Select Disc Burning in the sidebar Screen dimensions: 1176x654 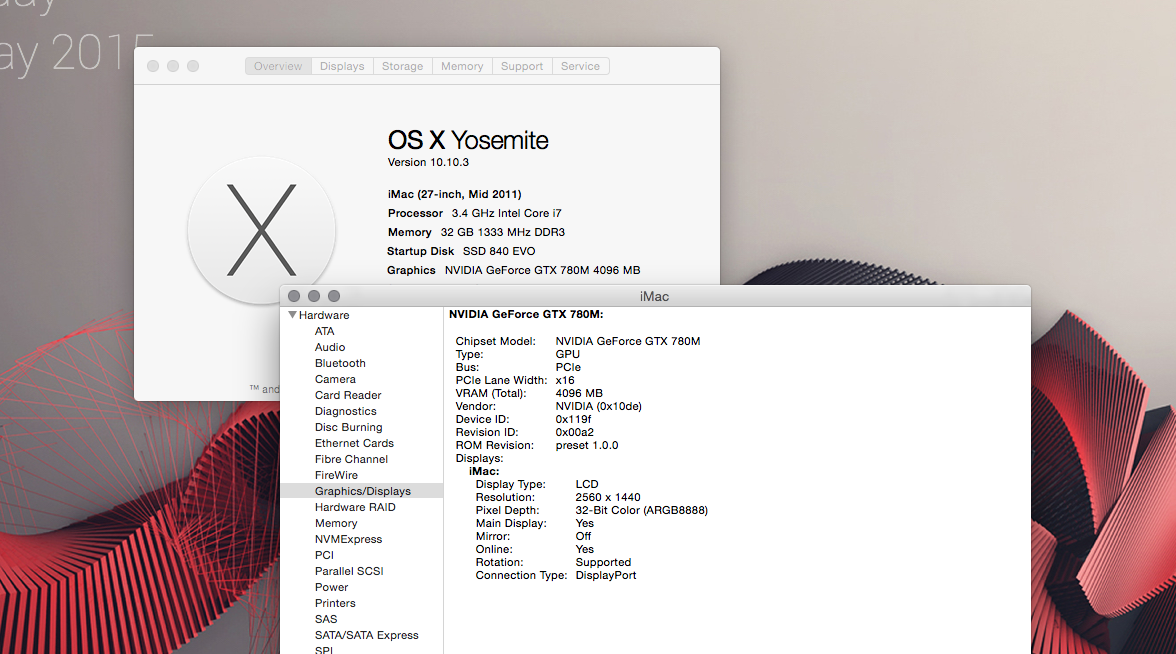click(x=349, y=428)
